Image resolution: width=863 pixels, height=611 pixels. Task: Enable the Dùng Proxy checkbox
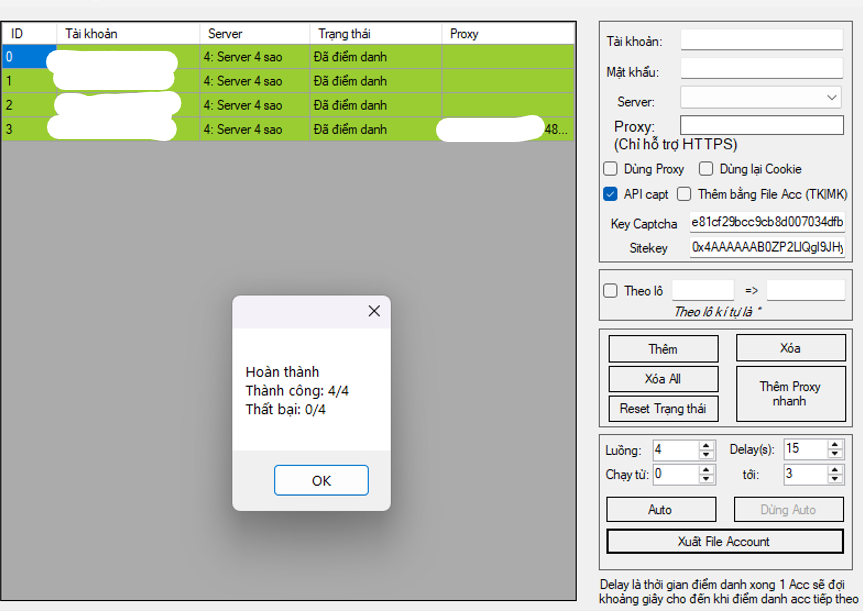(x=611, y=169)
